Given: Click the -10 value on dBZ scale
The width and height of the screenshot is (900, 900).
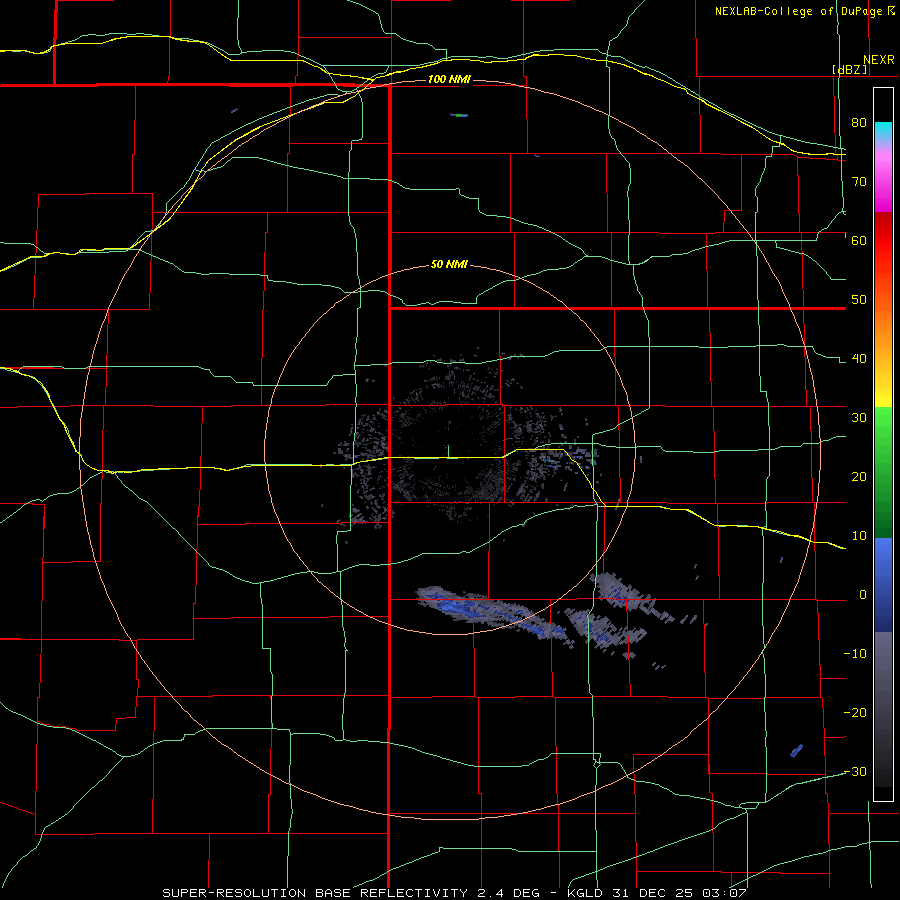Looking at the screenshot, I should 855,653.
